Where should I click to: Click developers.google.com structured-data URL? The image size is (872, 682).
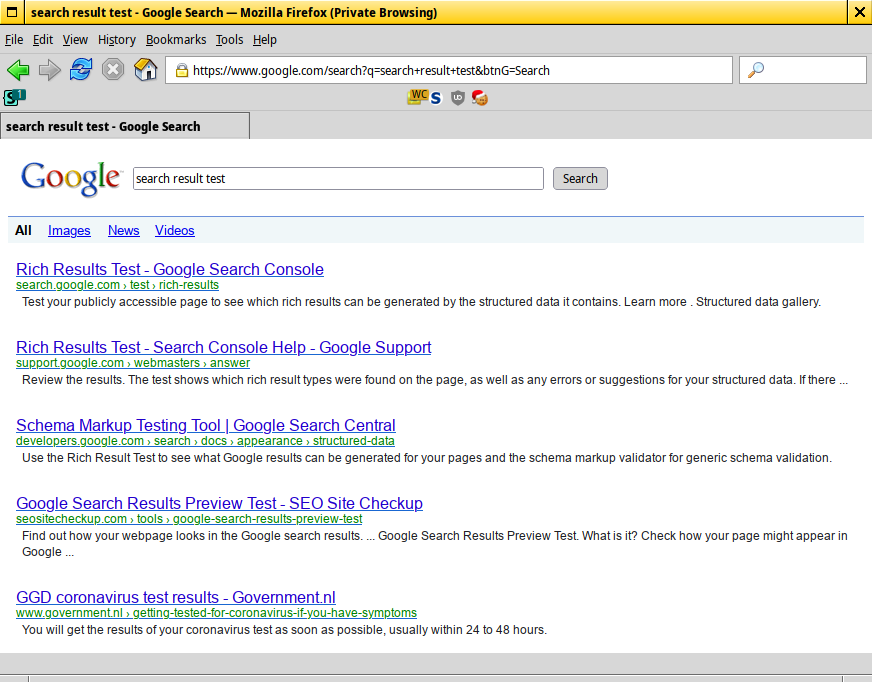click(x=205, y=441)
